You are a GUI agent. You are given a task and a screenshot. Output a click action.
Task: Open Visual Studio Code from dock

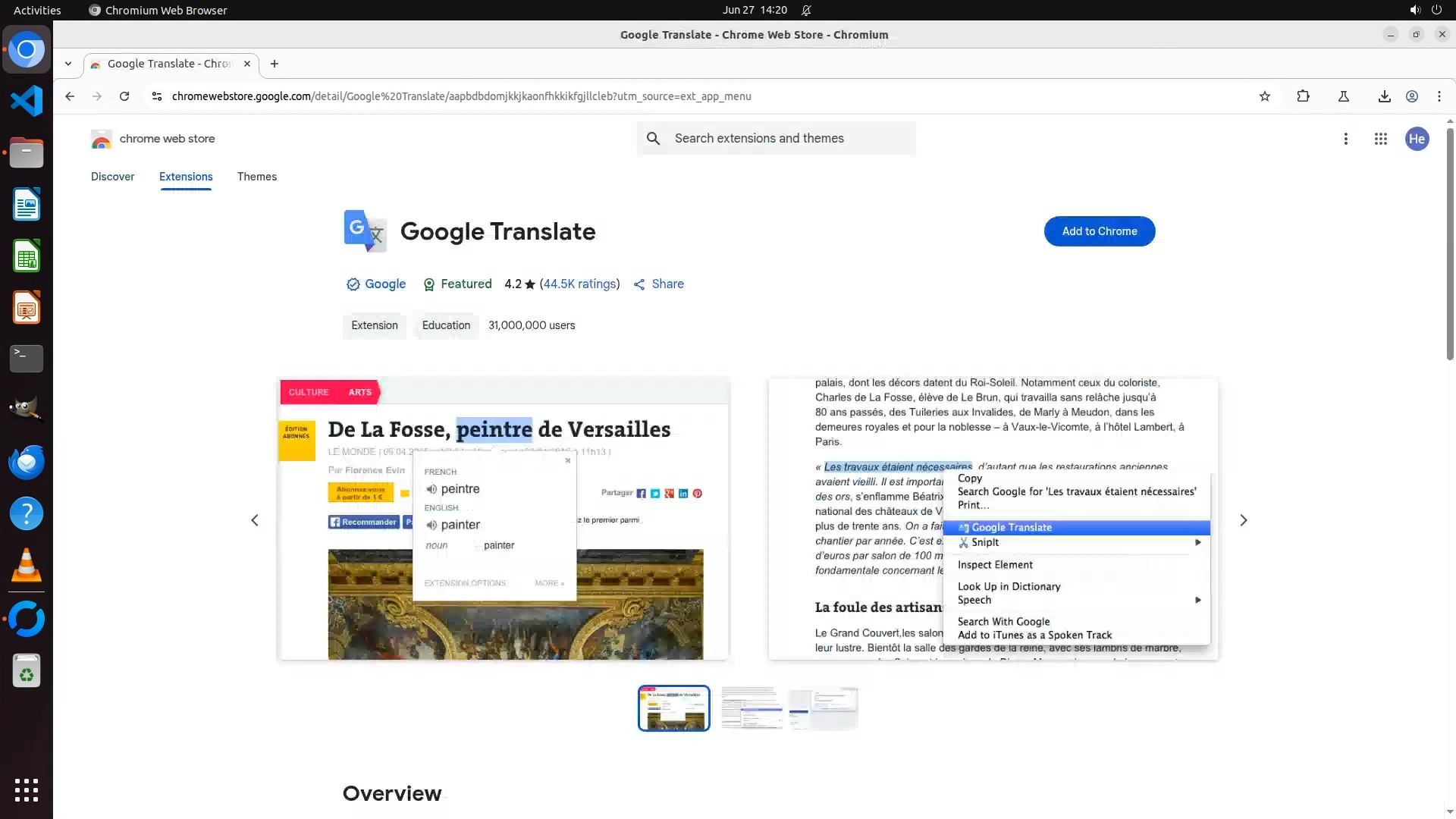(27, 101)
